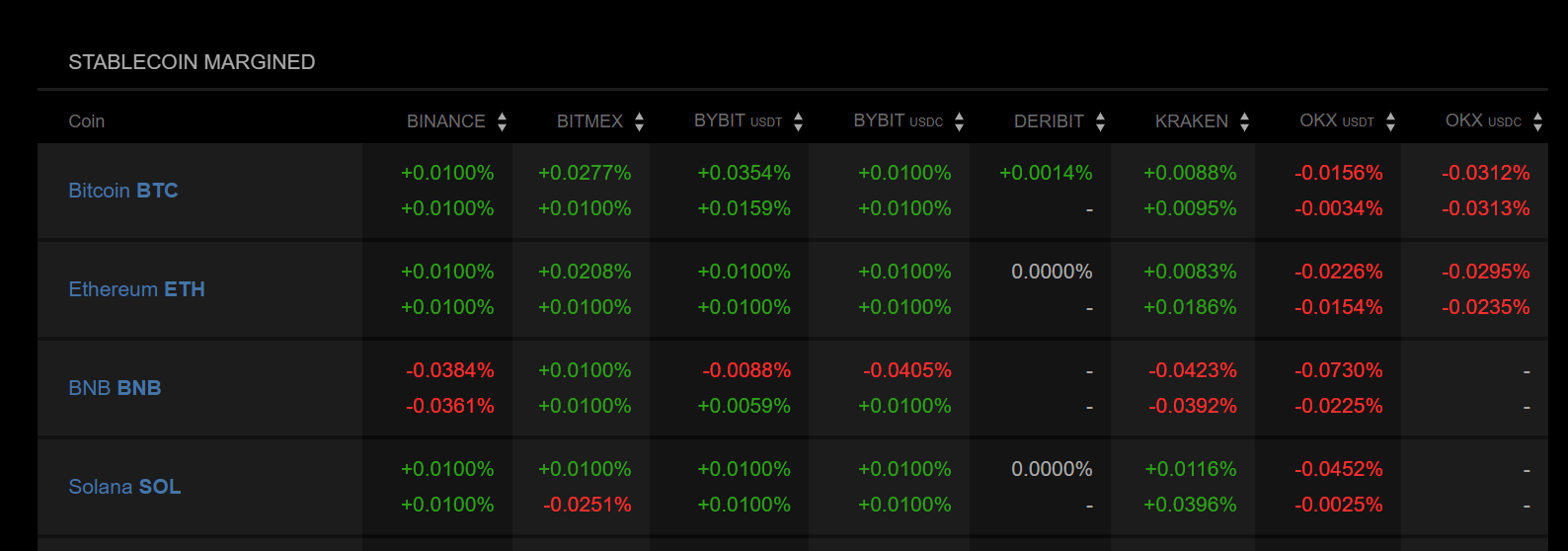Screen dimensions: 1568x551
Task: Open the Bitcoin BTC link
Action: [123, 191]
